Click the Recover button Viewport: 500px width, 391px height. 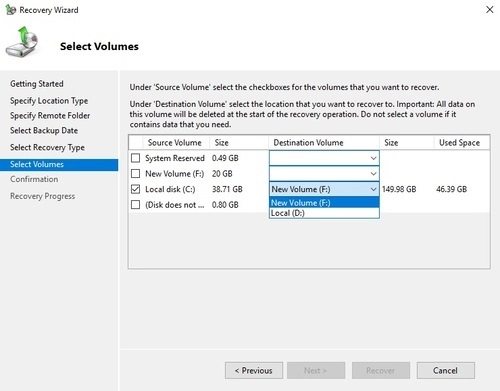click(x=381, y=370)
